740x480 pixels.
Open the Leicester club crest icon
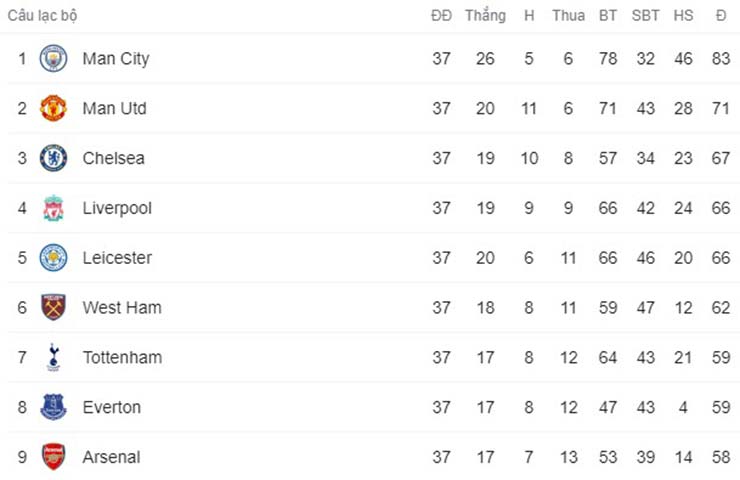pos(53,258)
